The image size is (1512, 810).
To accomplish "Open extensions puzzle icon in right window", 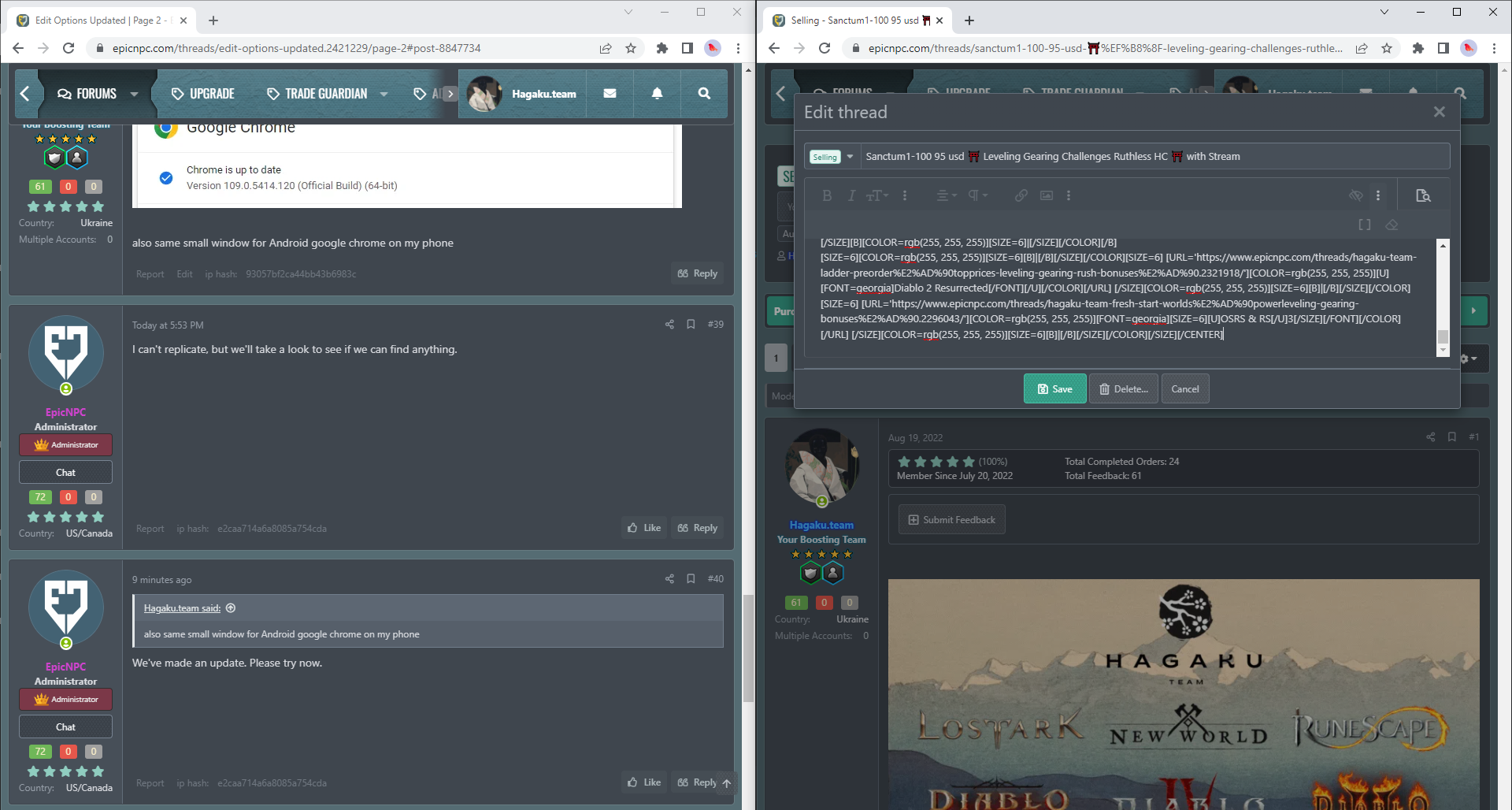I will (1418, 48).
